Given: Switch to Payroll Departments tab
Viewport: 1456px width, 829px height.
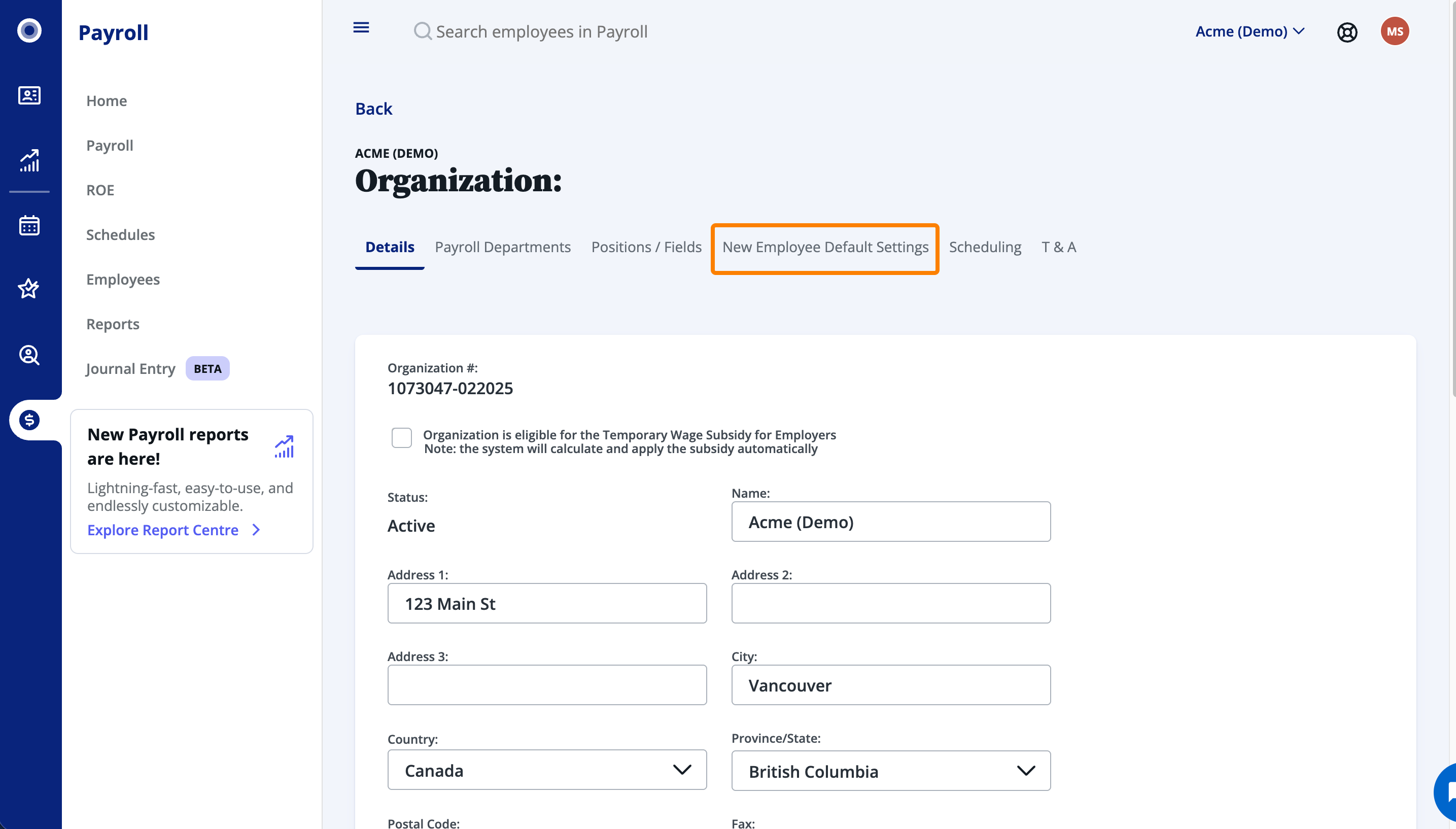Looking at the screenshot, I should (502, 247).
